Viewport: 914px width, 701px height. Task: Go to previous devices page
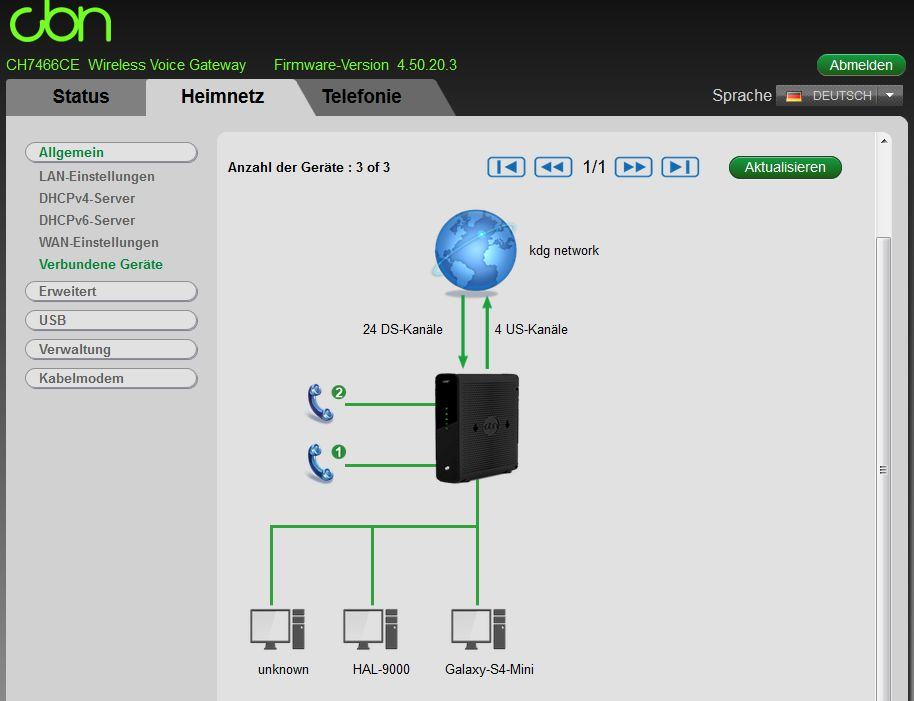pyautogui.click(x=553, y=167)
